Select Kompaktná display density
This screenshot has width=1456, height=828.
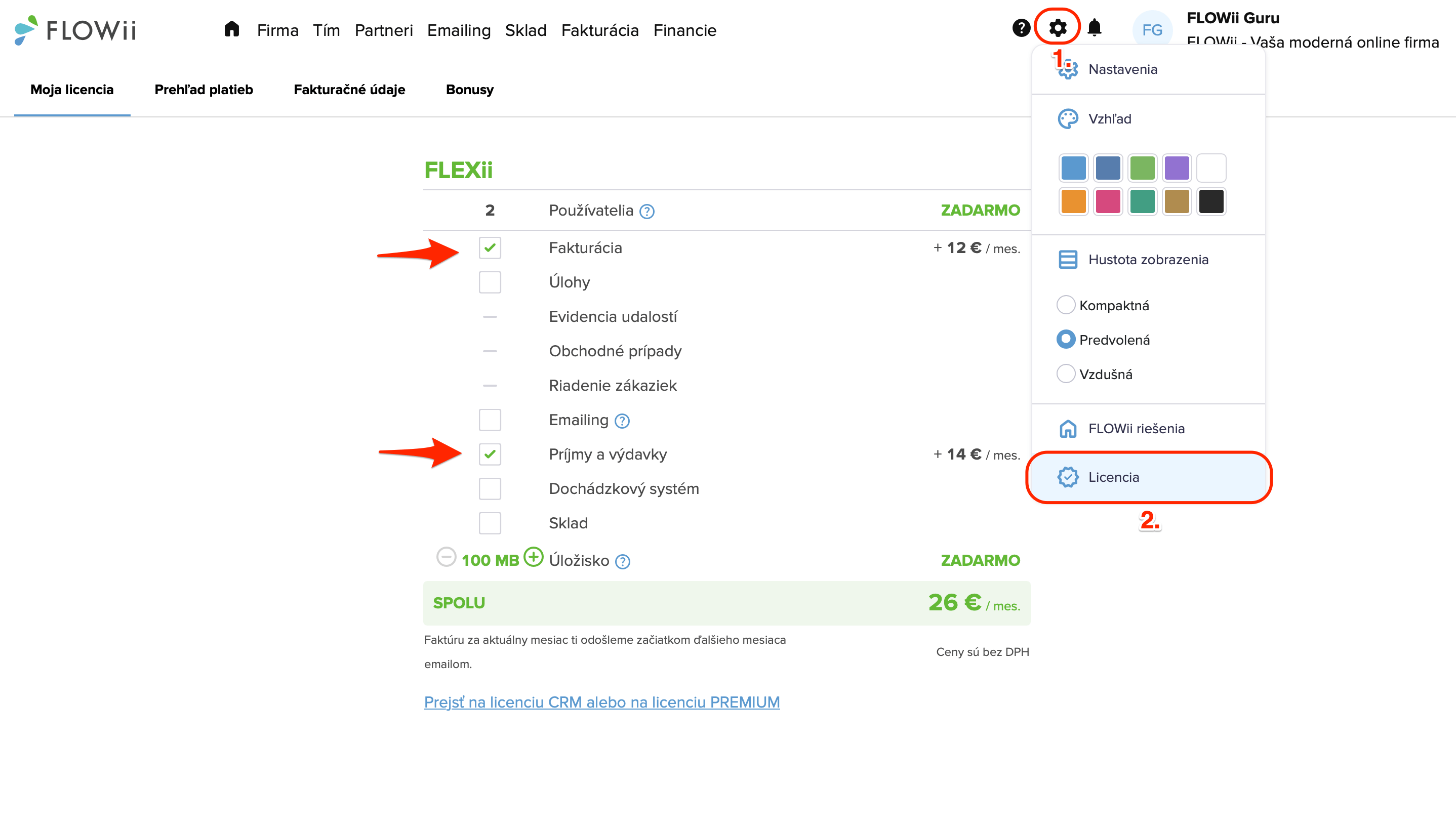[1065, 305]
